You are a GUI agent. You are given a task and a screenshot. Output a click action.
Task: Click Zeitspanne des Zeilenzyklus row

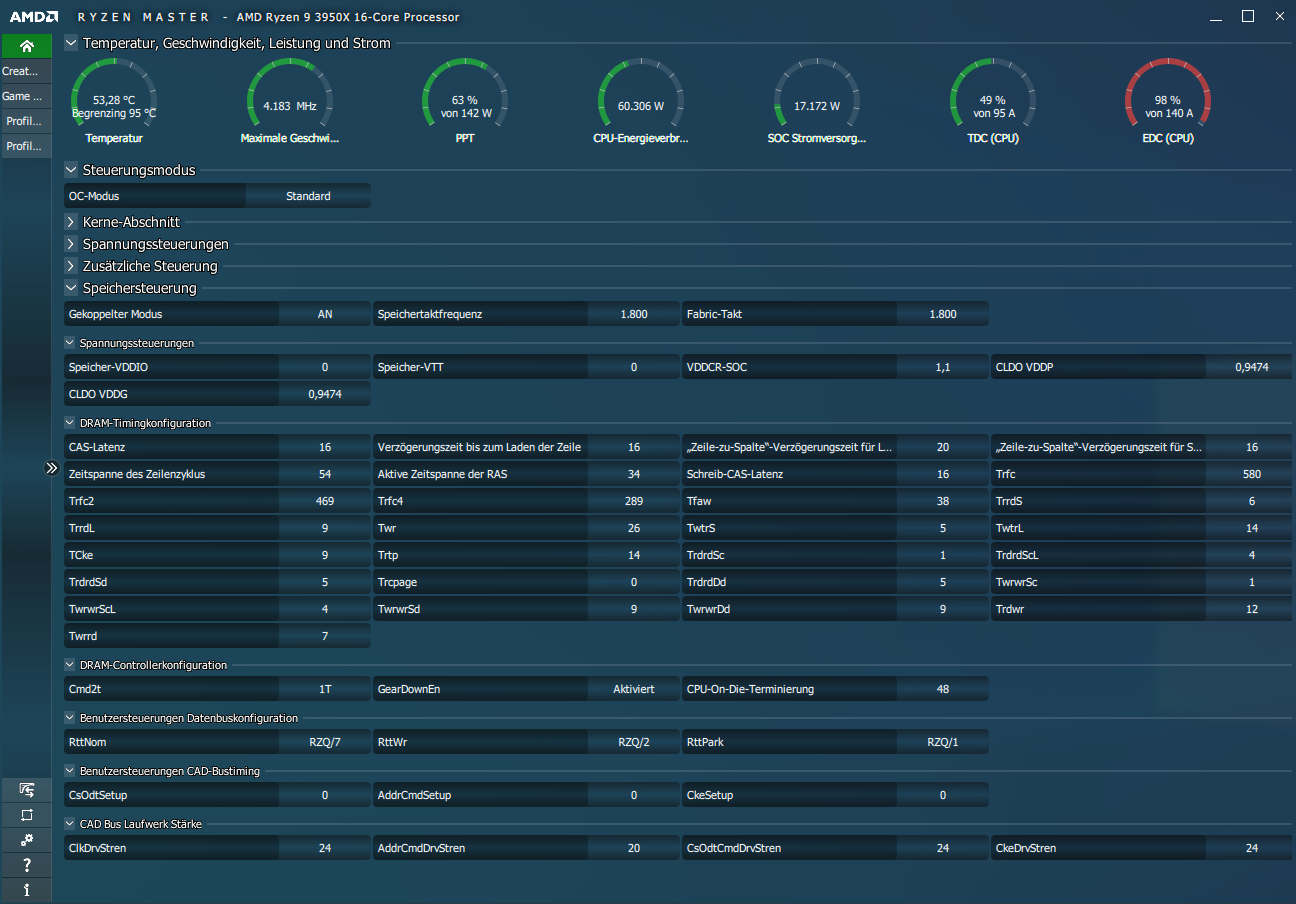(217, 474)
